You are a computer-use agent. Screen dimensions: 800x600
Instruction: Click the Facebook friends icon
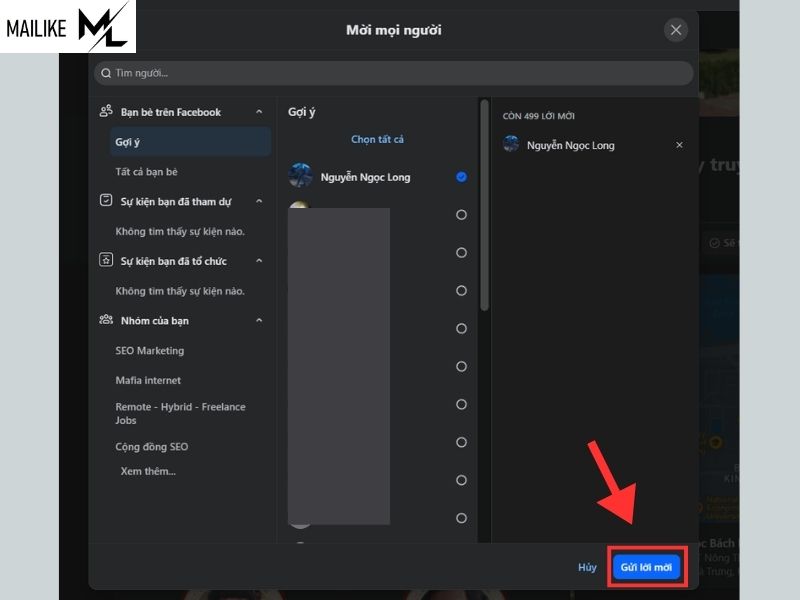(x=106, y=111)
